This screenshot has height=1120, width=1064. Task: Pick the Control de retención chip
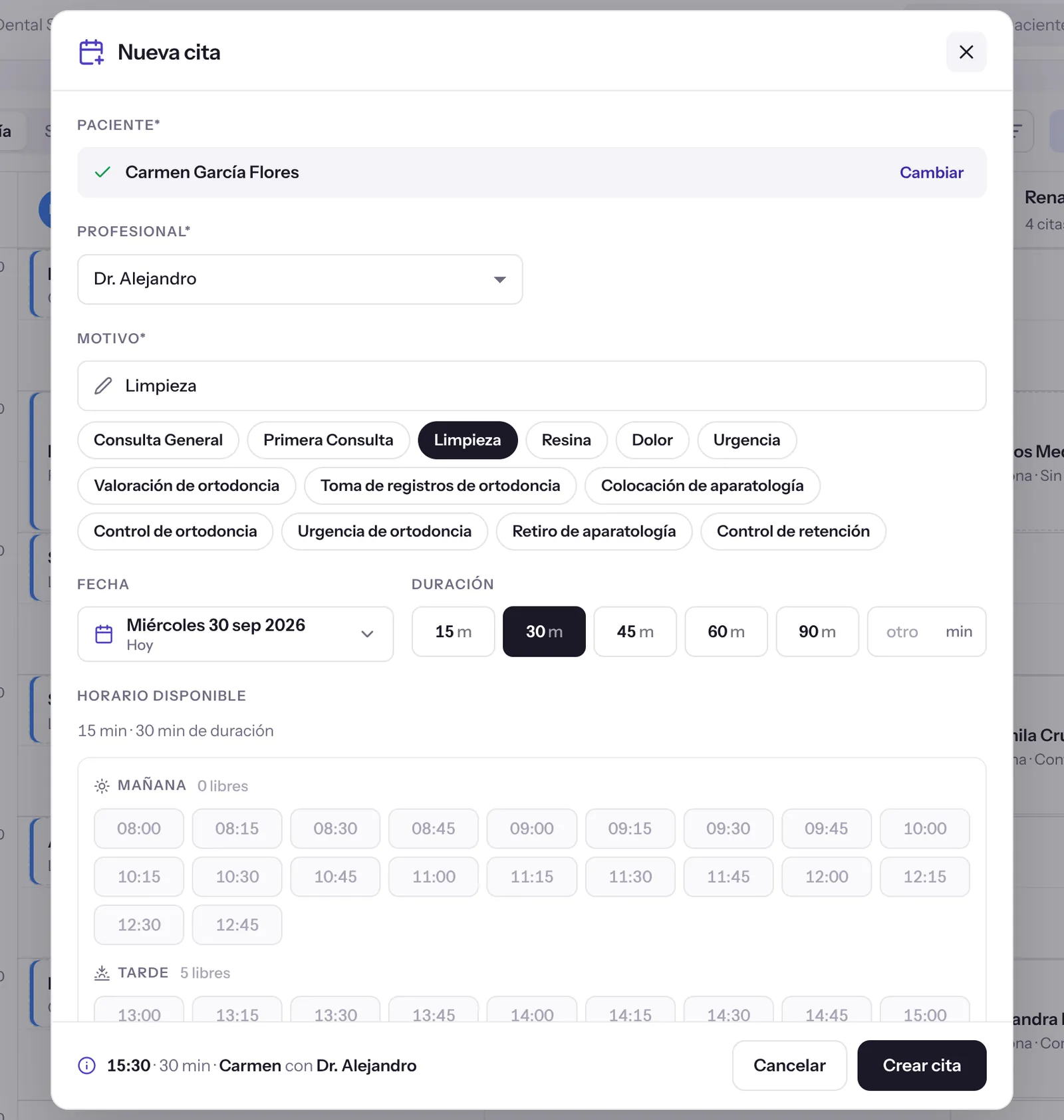793,531
